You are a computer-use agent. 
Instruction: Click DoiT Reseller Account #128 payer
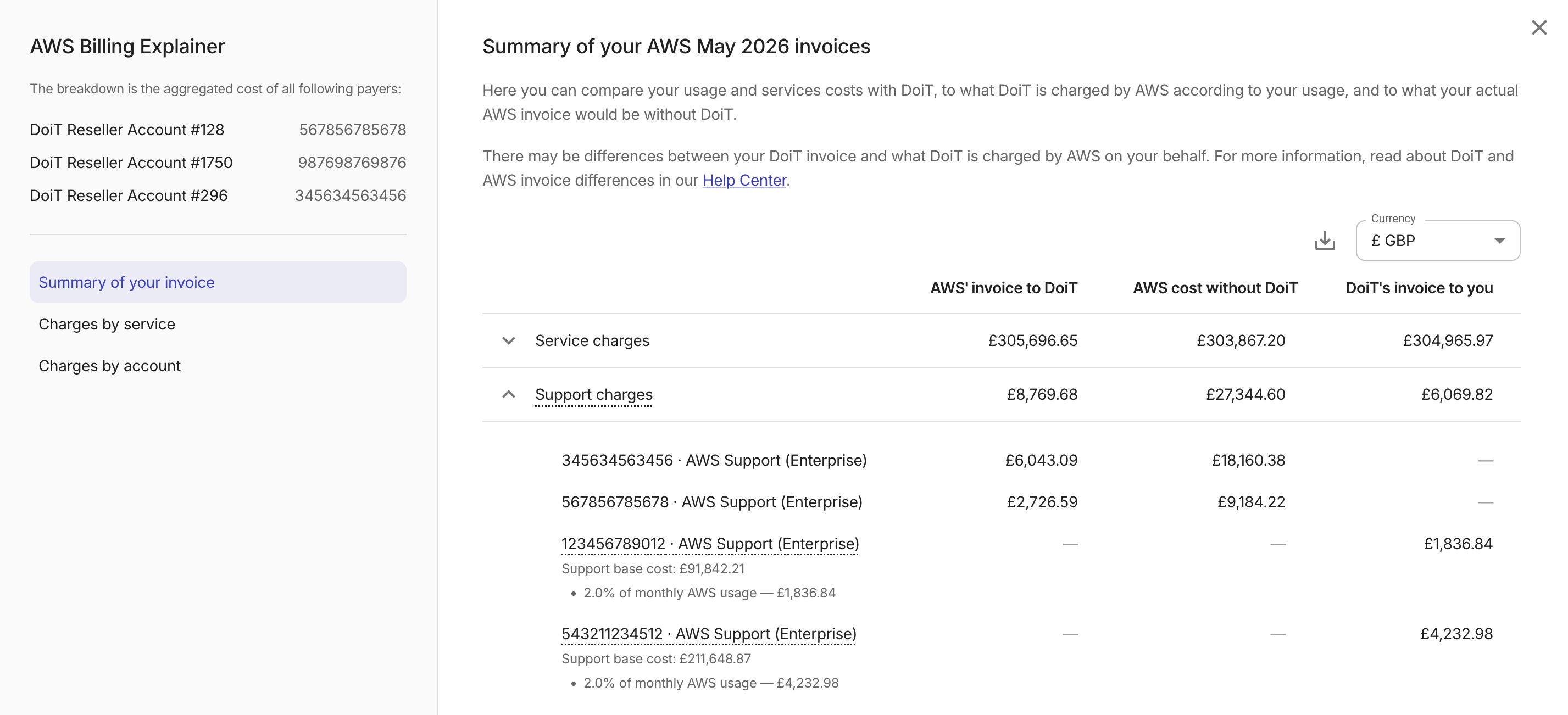click(126, 130)
